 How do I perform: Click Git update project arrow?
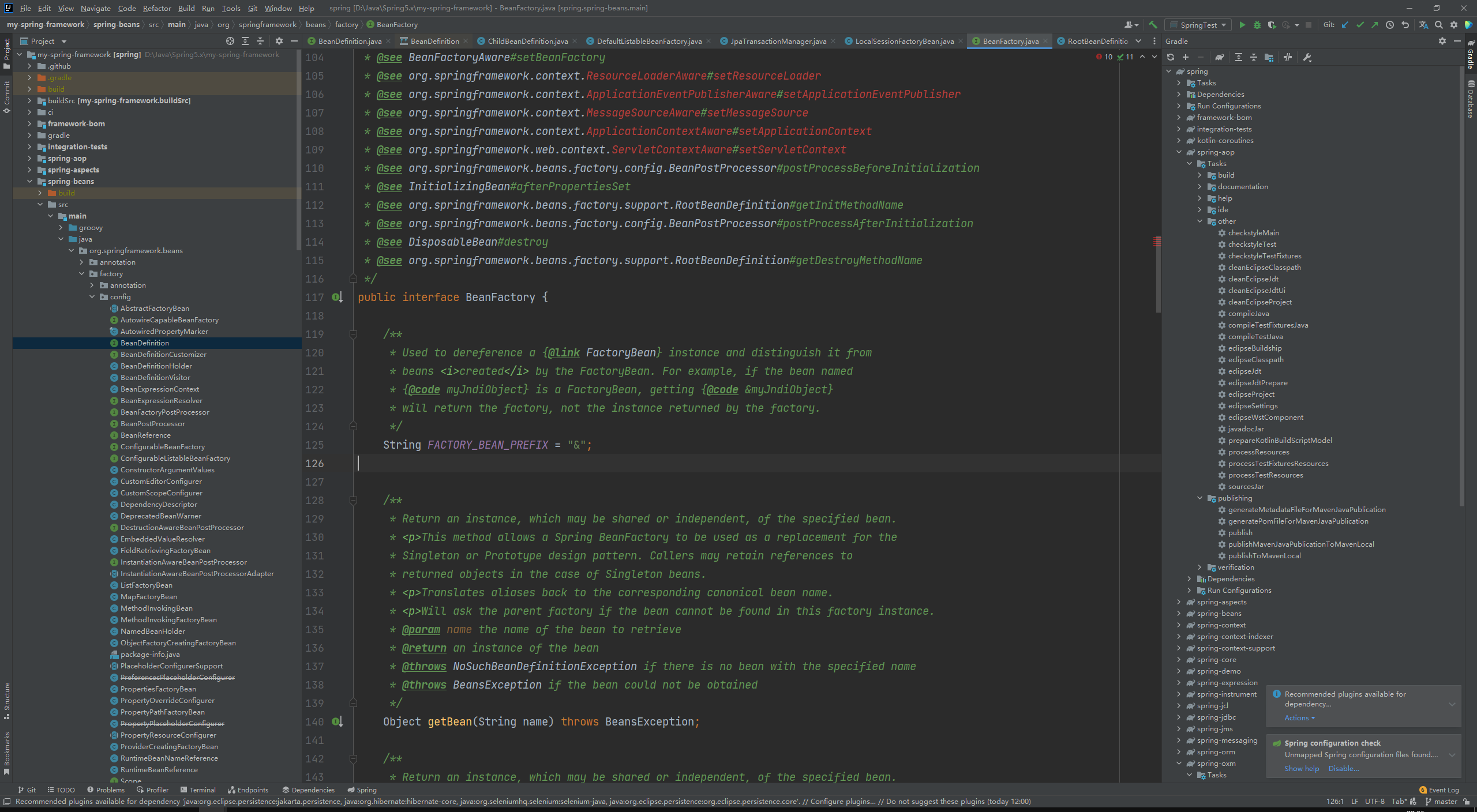[x=1345, y=25]
